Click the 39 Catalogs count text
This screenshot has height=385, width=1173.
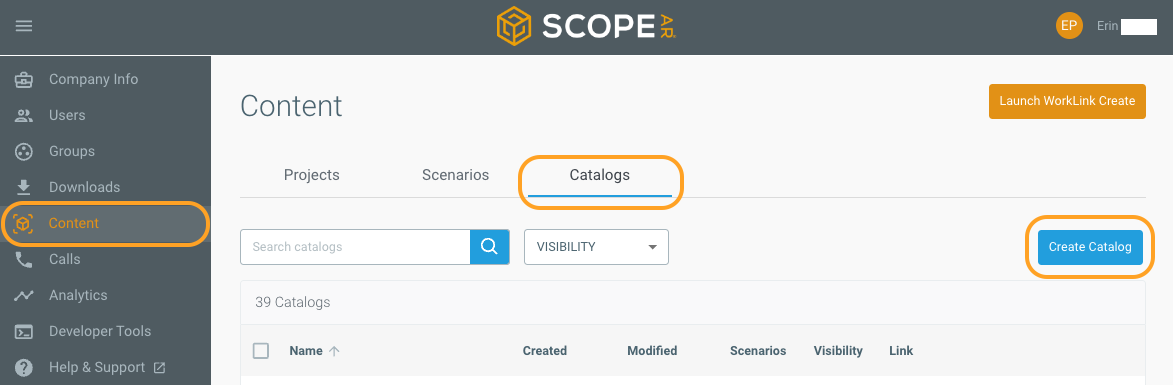pos(293,303)
